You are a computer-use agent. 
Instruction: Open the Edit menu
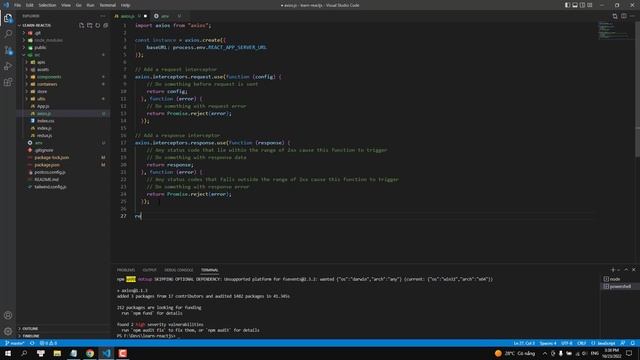point(30,5)
